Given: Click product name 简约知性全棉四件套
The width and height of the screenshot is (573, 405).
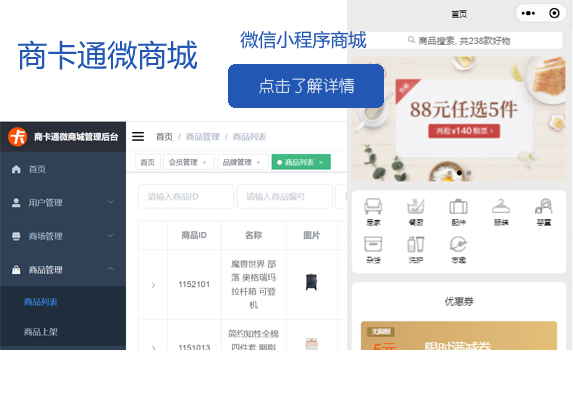Looking at the screenshot, I should (254, 340).
